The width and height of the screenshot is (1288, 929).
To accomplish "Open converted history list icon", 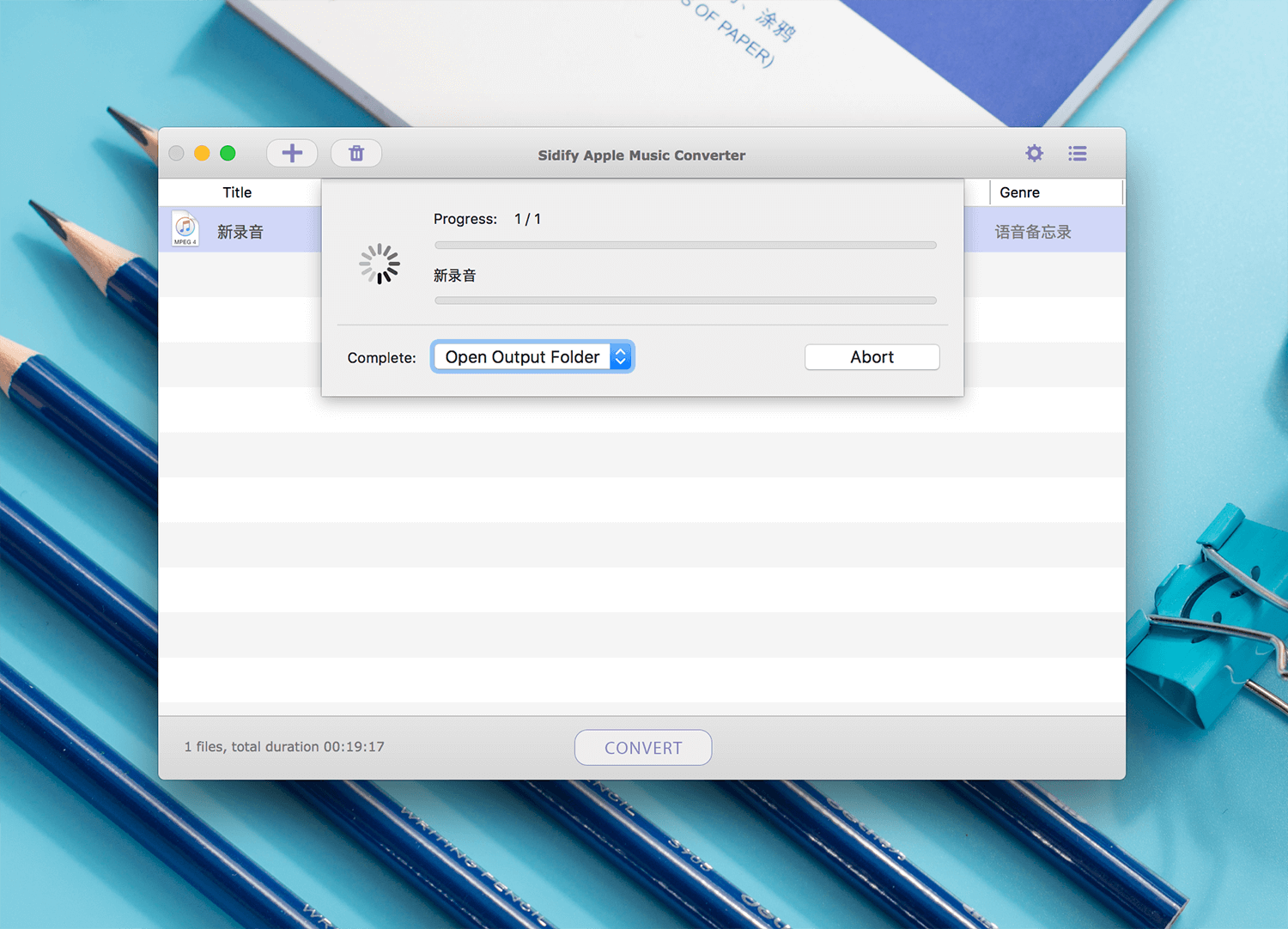I will point(1078,154).
